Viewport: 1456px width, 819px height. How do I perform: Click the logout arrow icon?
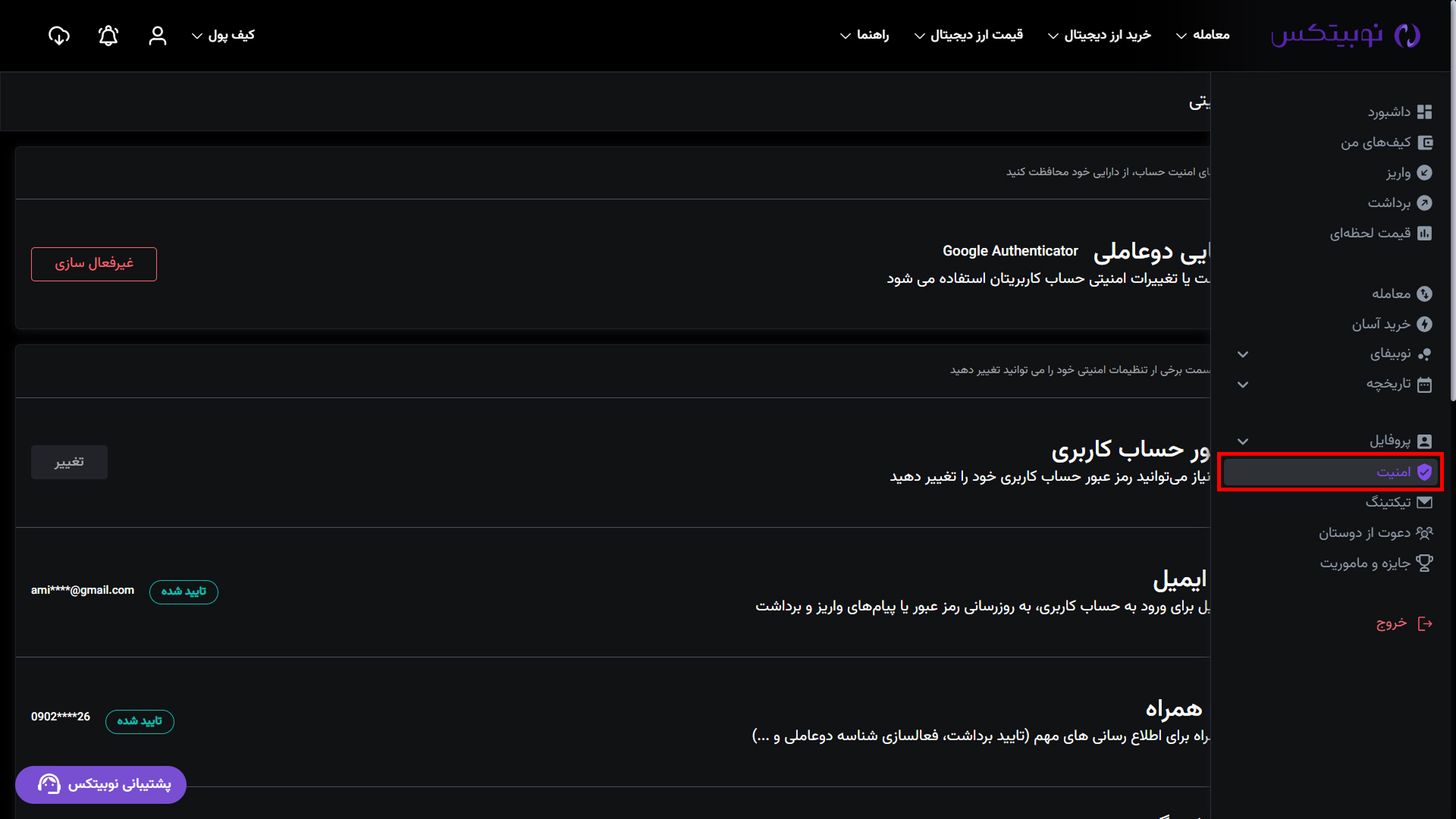(x=1425, y=623)
